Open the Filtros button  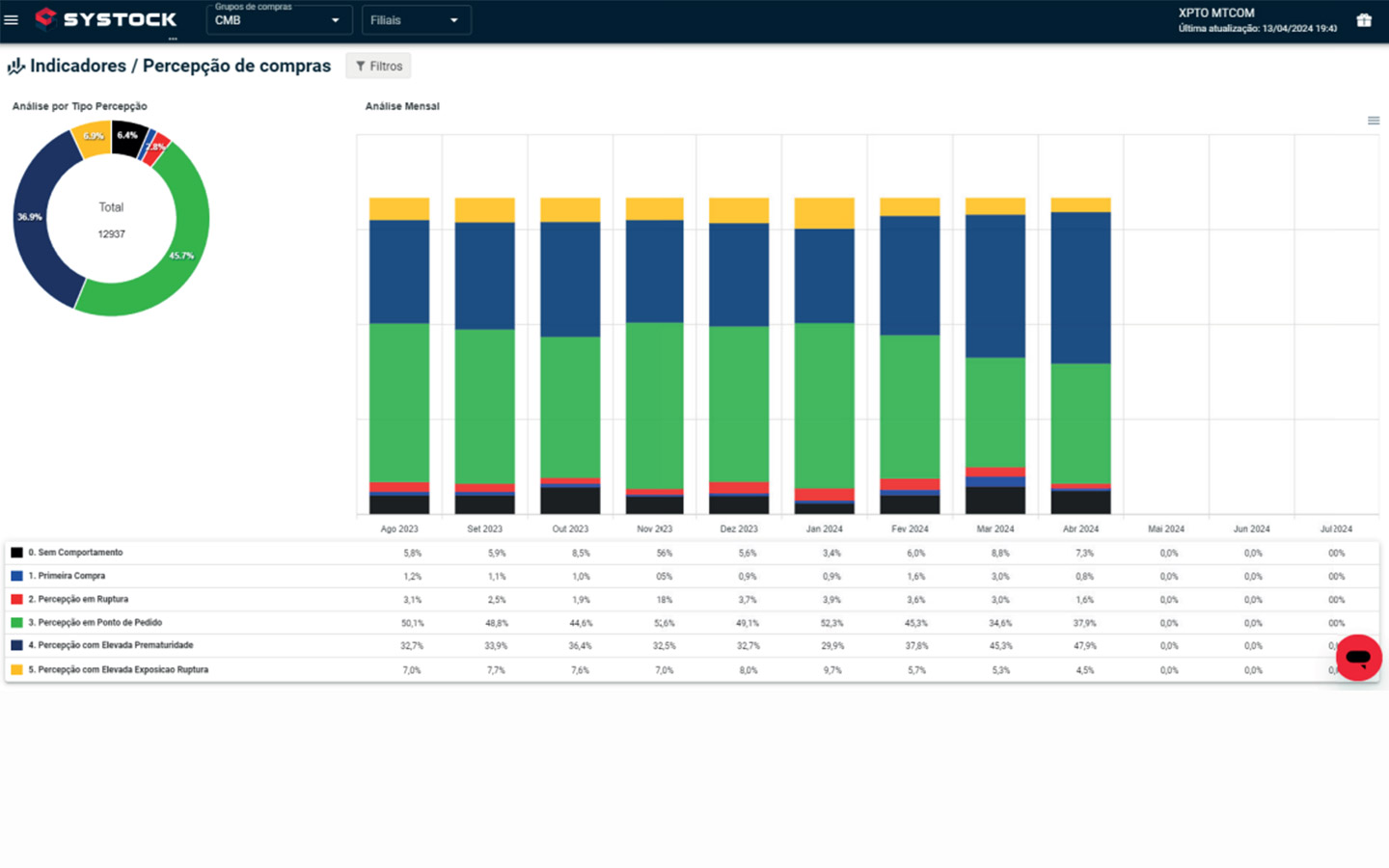378,67
